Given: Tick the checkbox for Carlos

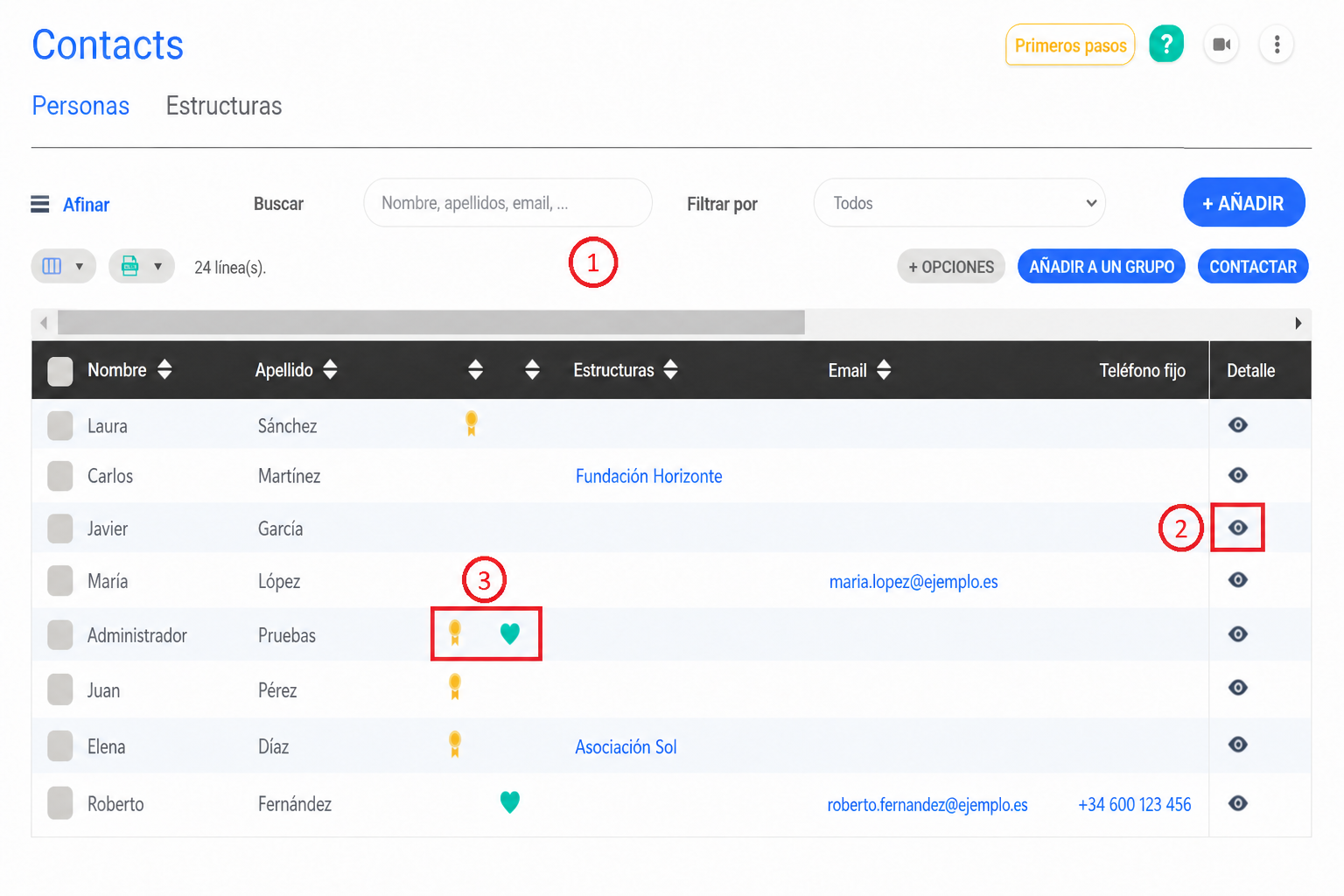Looking at the screenshot, I should (x=60, y=476).
